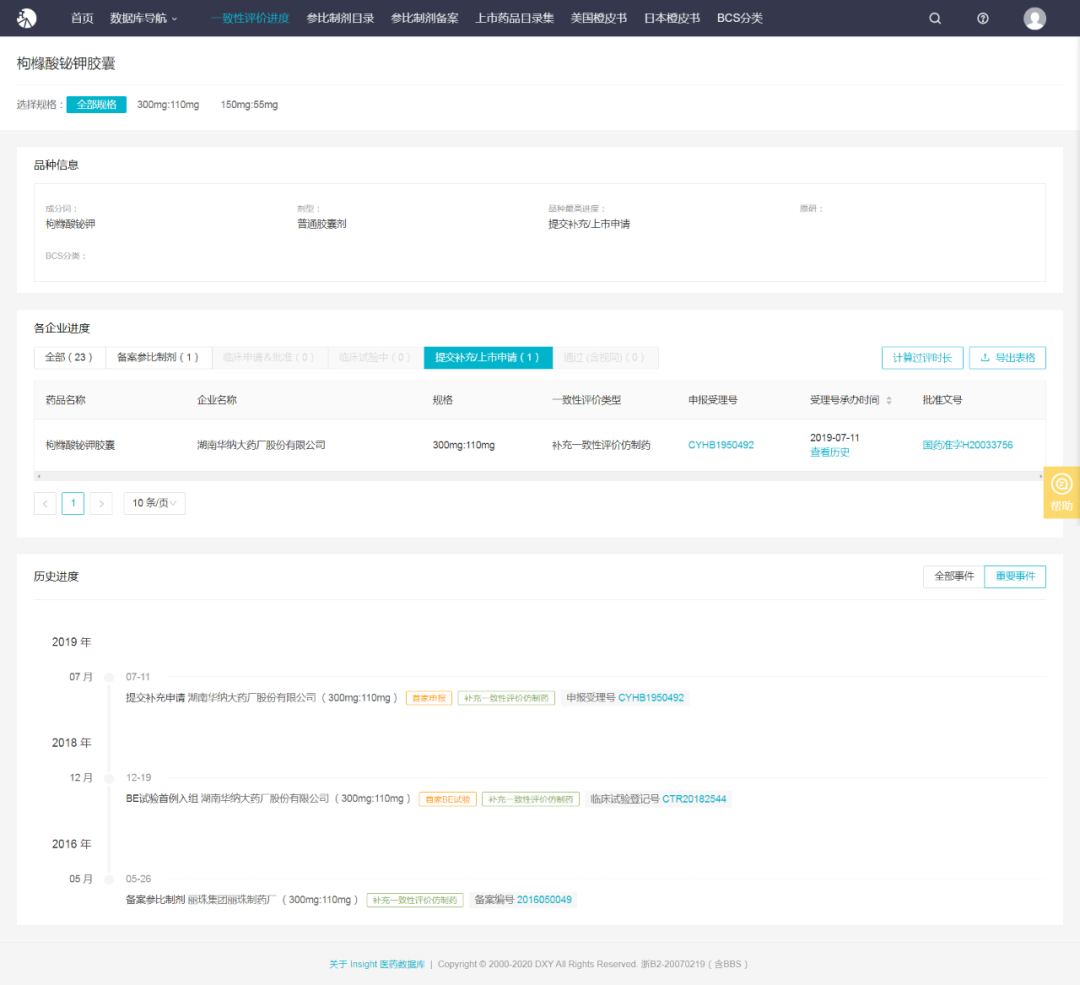This screenshot has width=1080, height=985.
Task: Click 一致性评价类型 column header
Action: pyautogui.click(x=586, y=400)
